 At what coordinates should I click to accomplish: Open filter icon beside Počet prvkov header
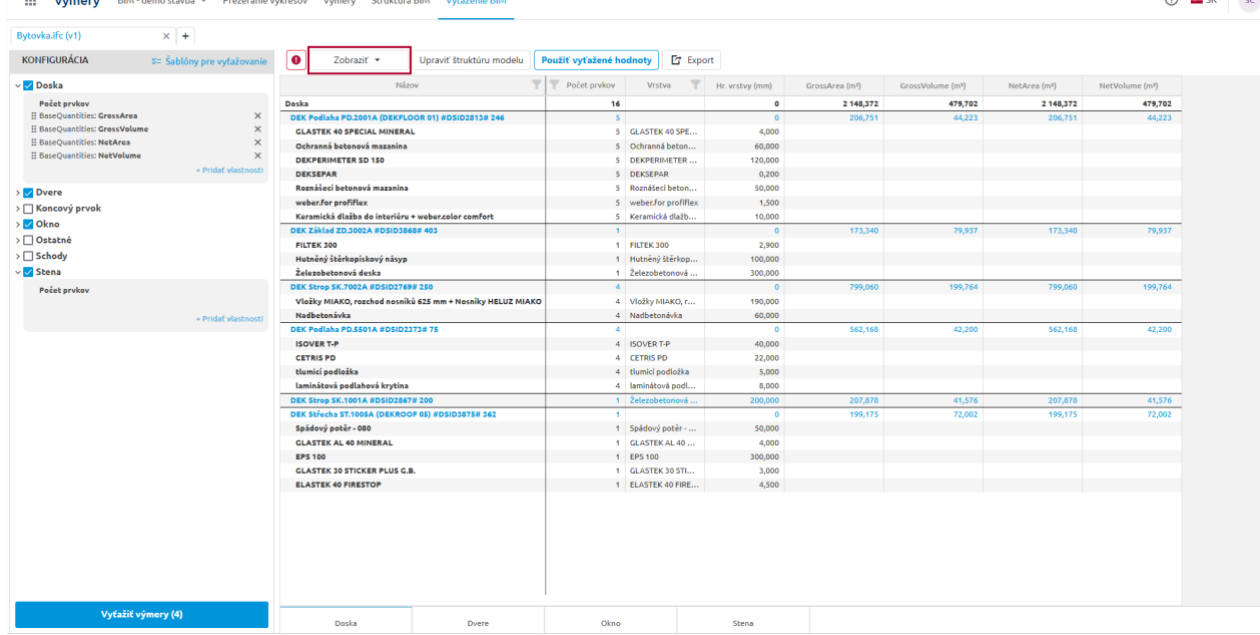[553, 87]
